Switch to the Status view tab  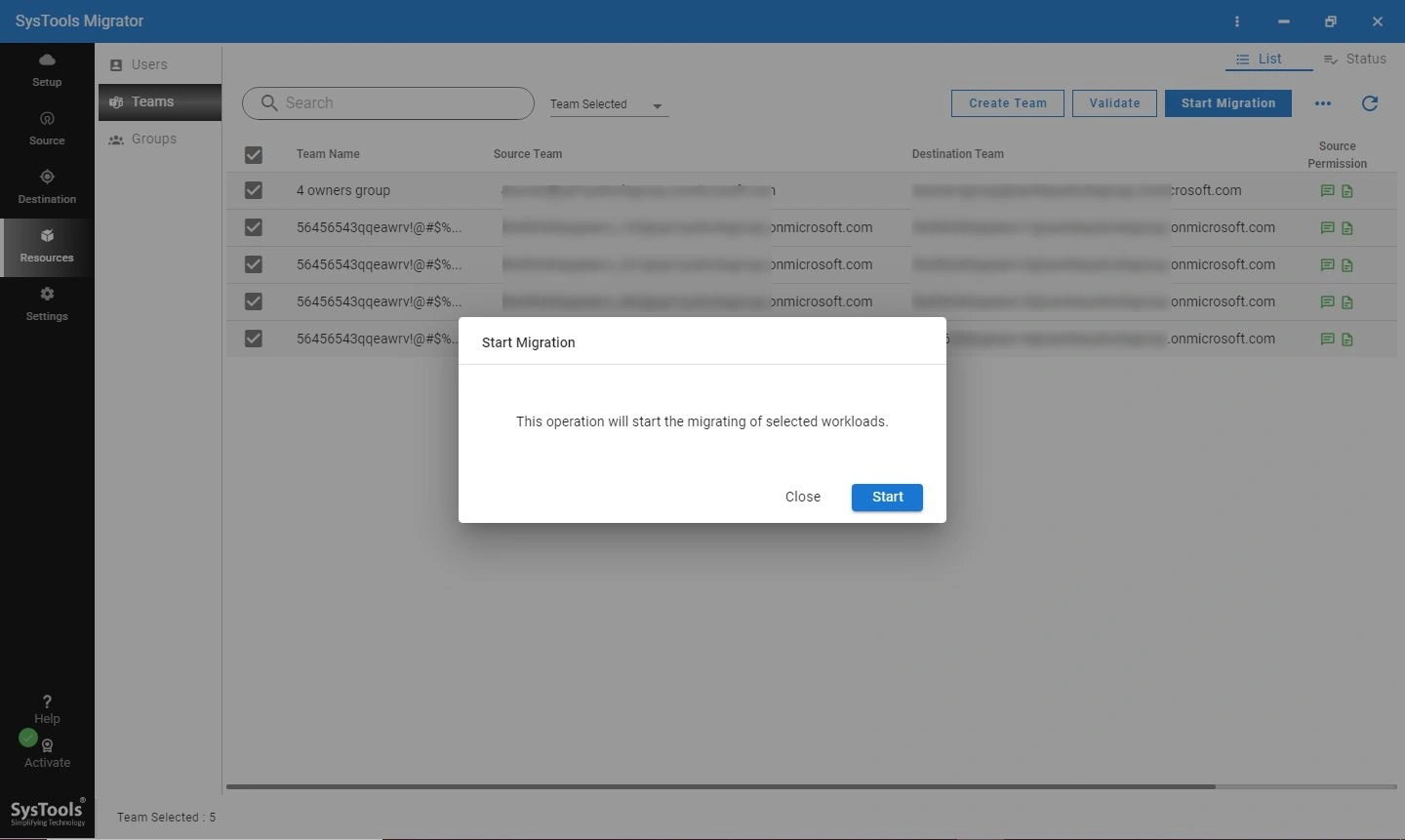click(1355, 60)
